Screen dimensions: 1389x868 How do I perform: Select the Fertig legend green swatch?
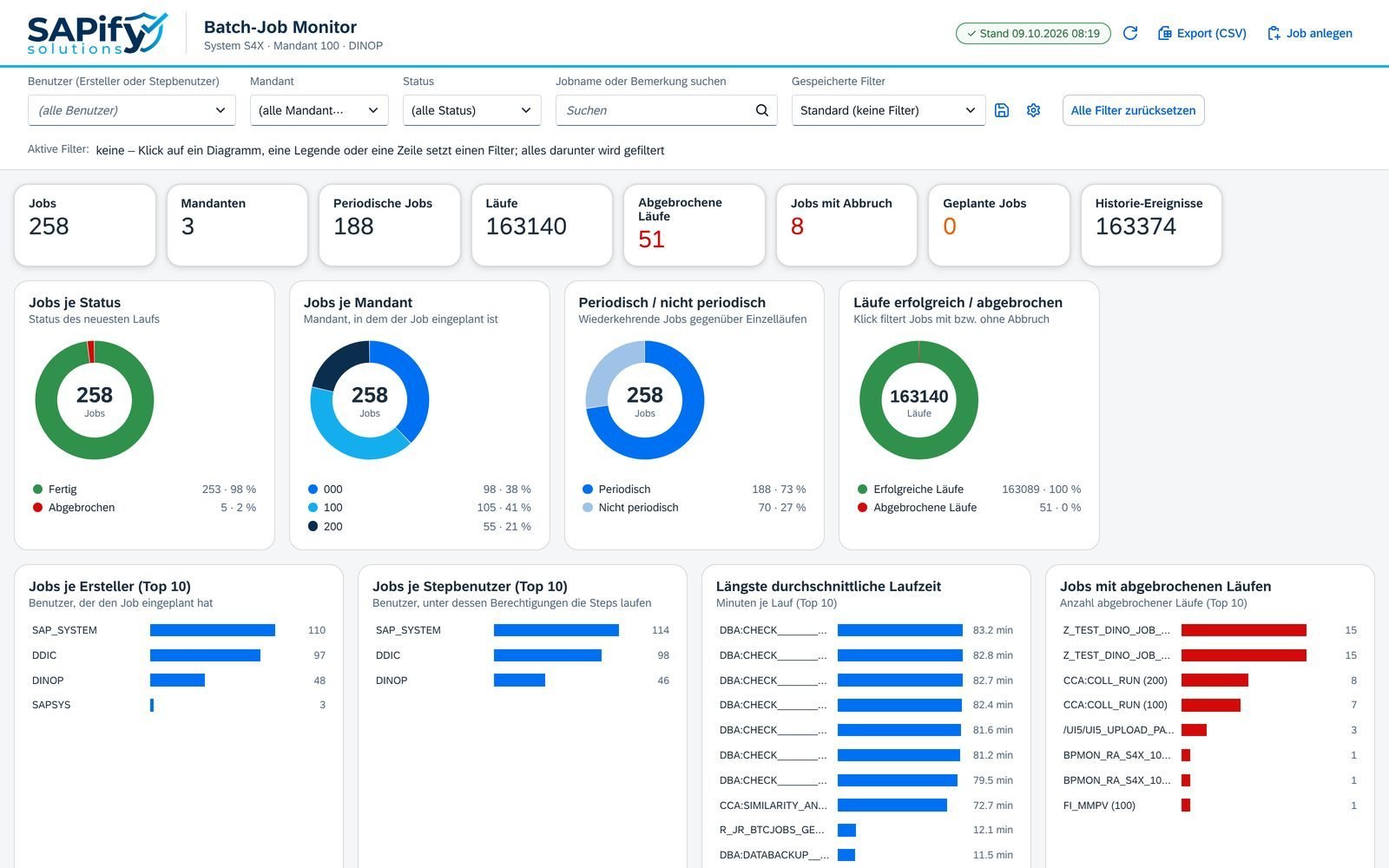pos(37,490)
